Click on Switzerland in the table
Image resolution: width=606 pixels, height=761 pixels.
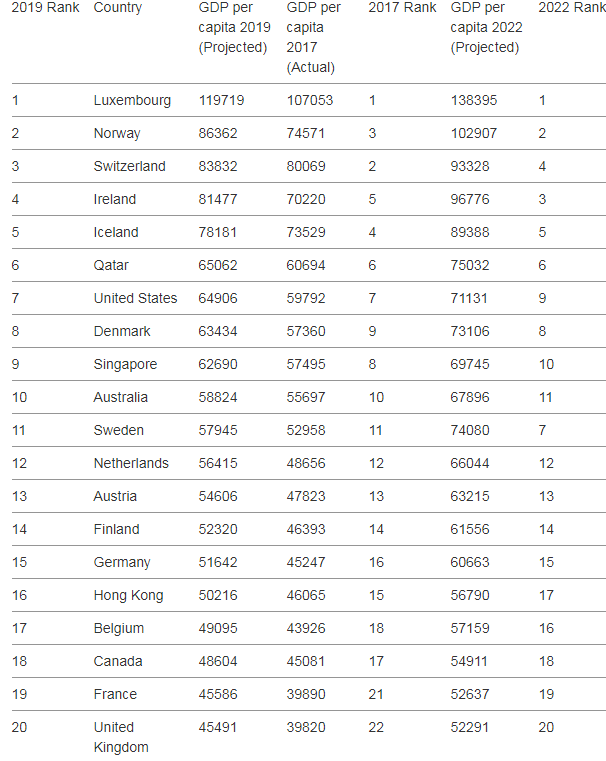[130, 166]
